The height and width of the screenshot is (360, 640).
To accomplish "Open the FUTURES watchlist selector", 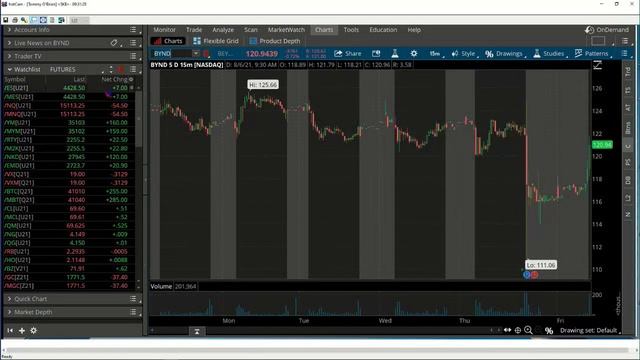I will (63, 69).
